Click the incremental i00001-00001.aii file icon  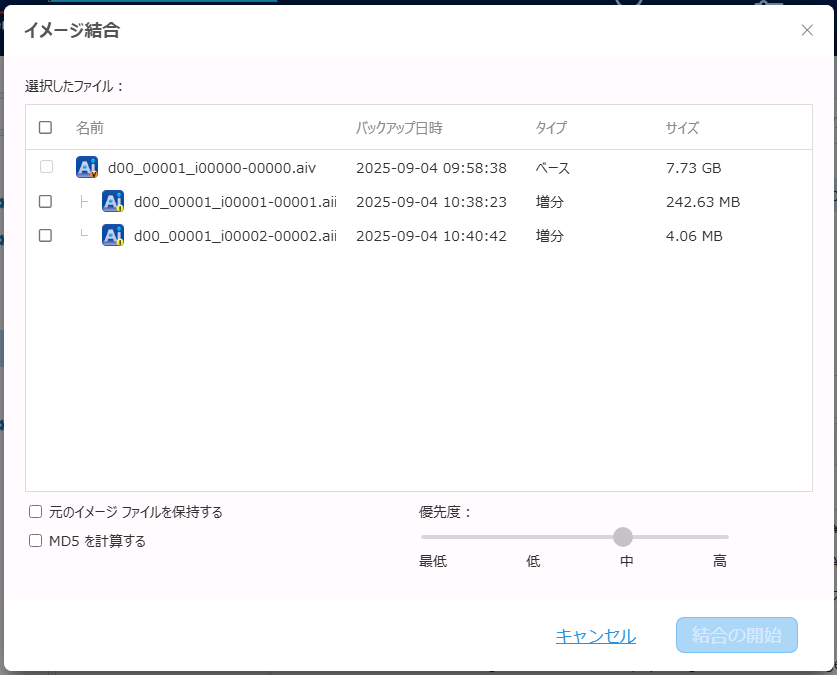point(113,202)
